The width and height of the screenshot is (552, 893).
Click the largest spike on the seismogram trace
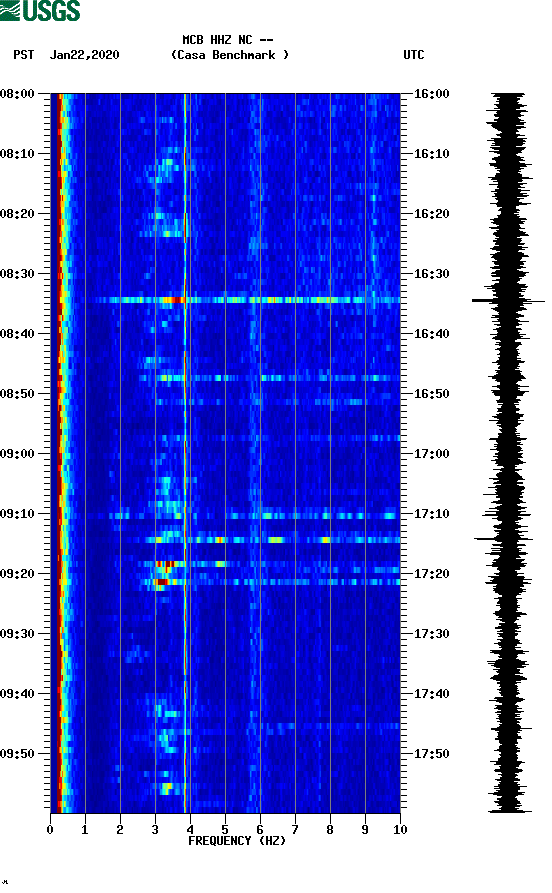coord(508,301)
